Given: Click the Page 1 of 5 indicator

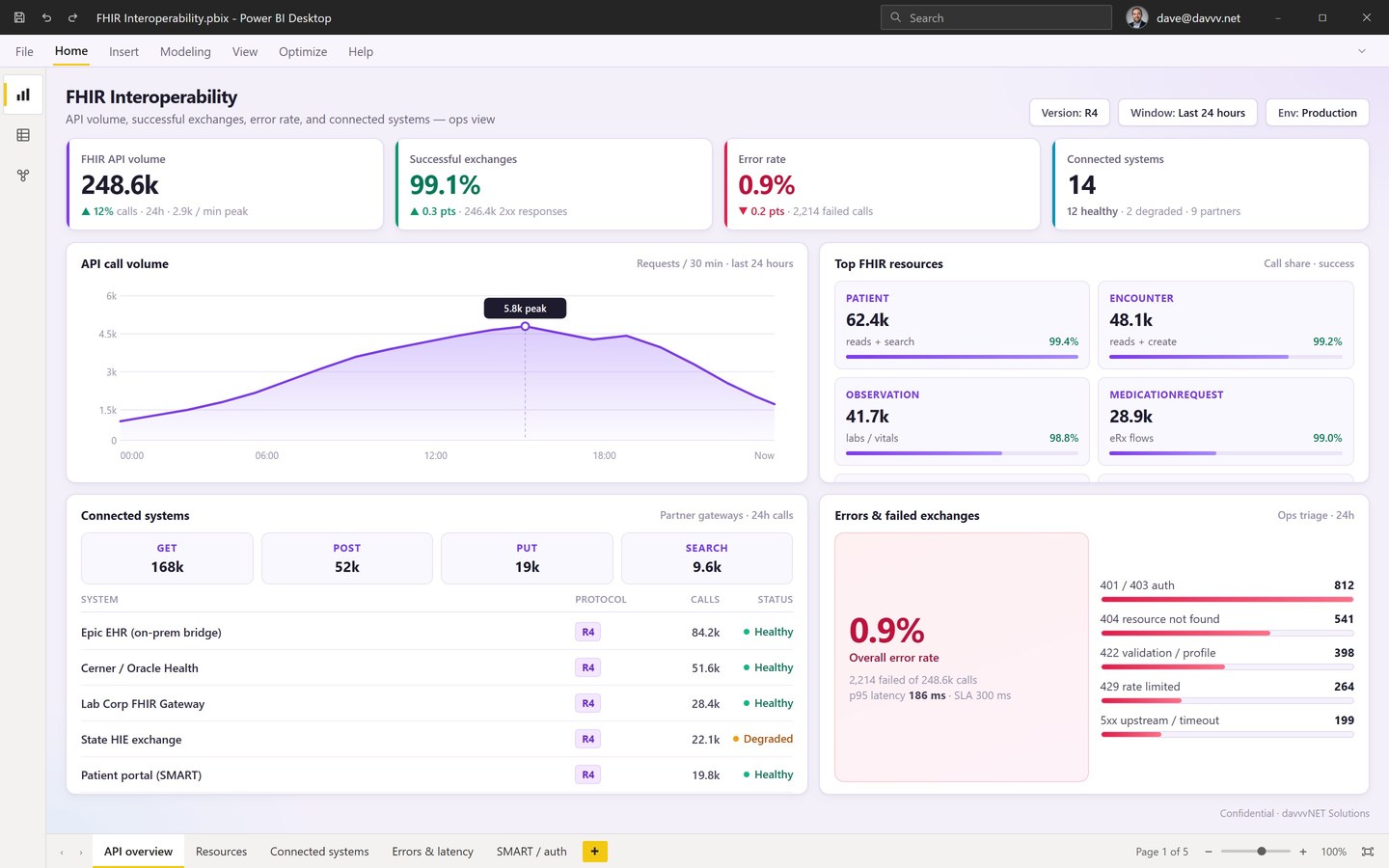Looking at the screenshot, I should point(1161,852).
